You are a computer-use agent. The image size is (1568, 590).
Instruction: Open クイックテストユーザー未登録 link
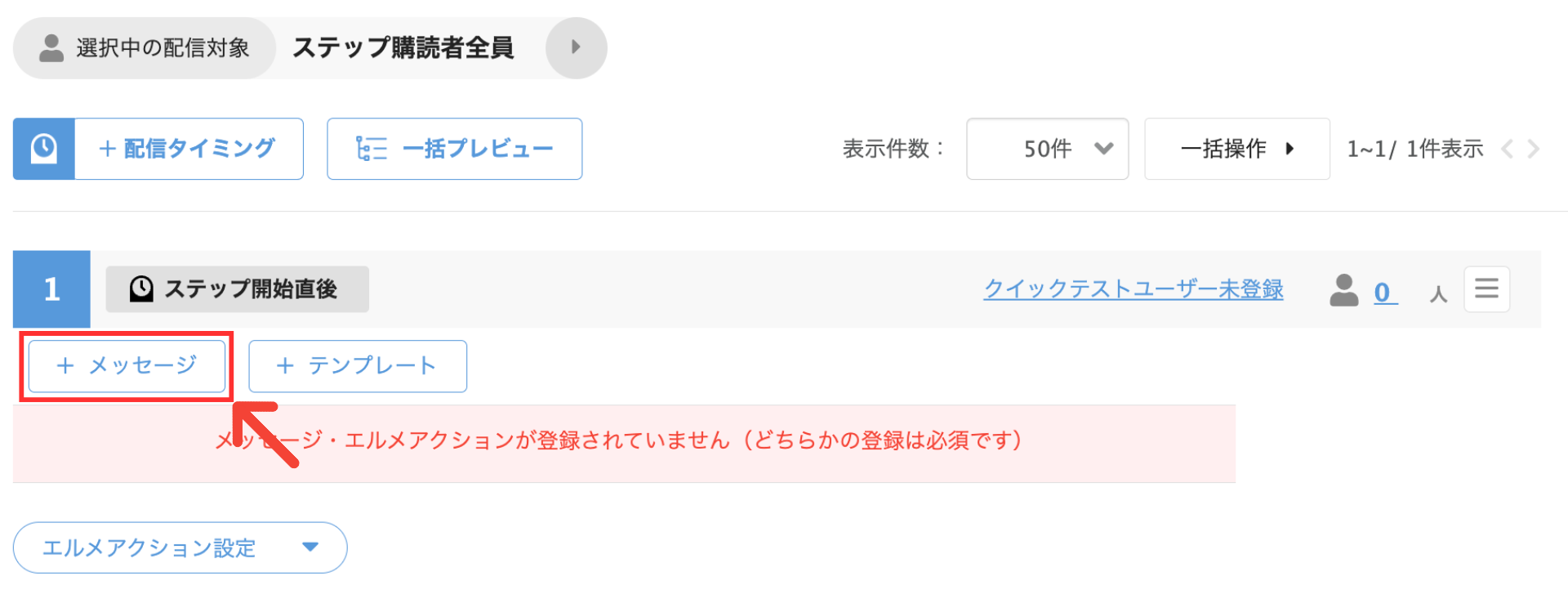click(1134, 289)
